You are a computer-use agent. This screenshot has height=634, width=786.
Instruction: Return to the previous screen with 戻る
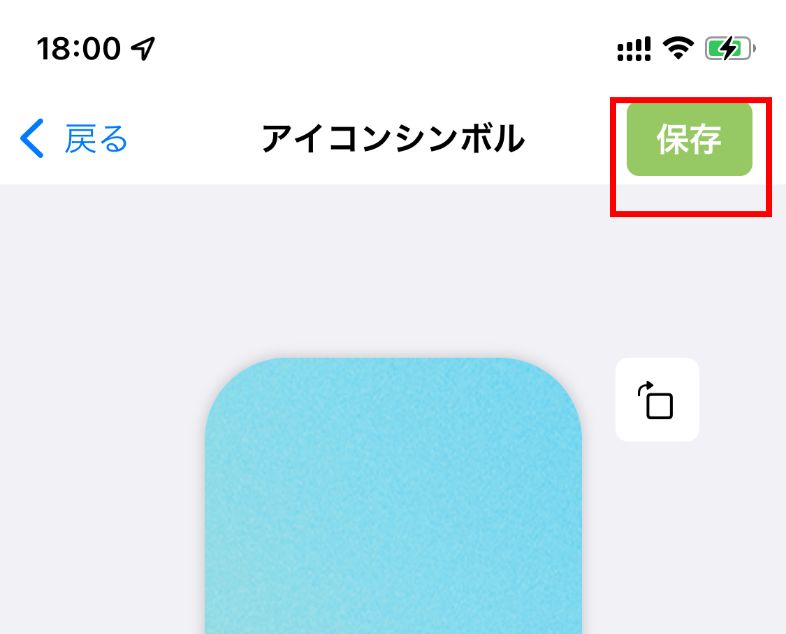74,139
